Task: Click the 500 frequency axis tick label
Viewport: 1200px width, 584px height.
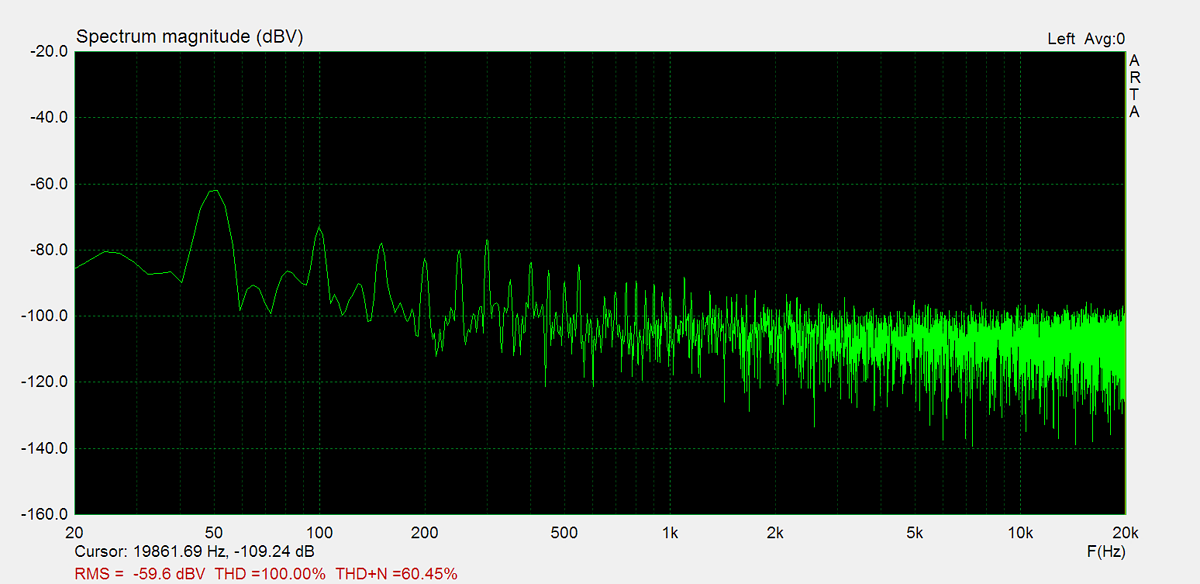Action: [565, 533]
